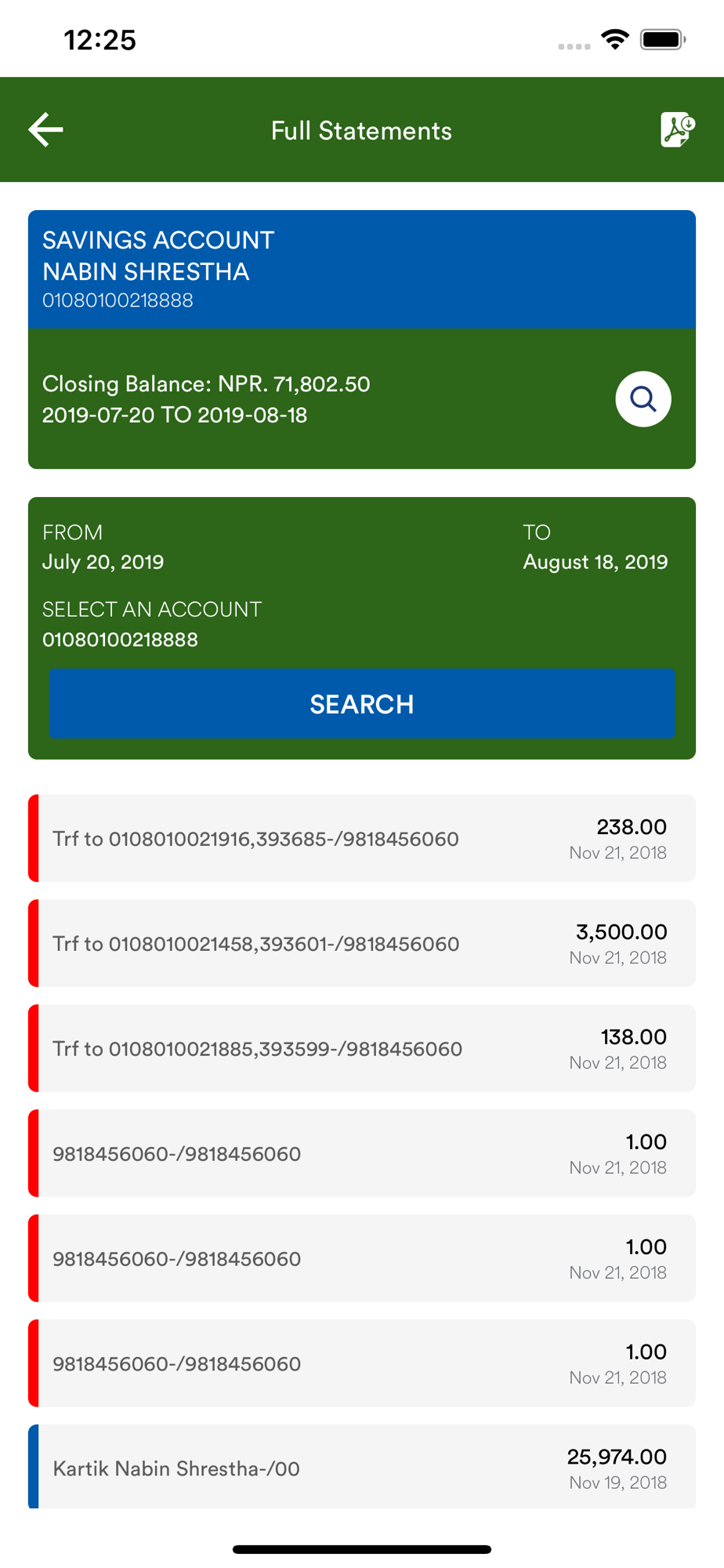This screenshot has width=724, height=1568.
Task: Tap the magnifier search circle icon
Action: [643, 399]
